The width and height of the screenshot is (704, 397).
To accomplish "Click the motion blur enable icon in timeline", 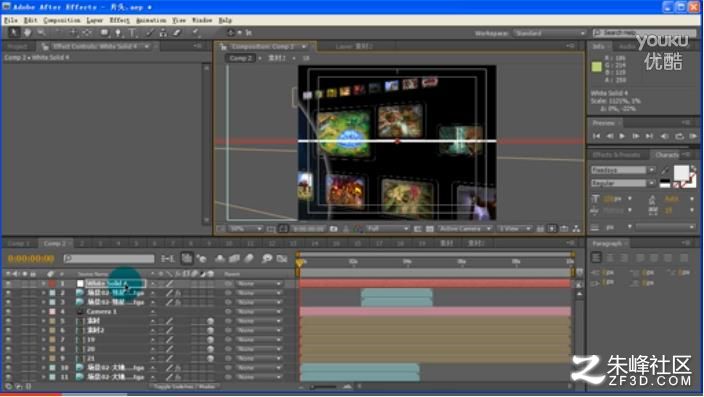I will click(x=249, y=258).
